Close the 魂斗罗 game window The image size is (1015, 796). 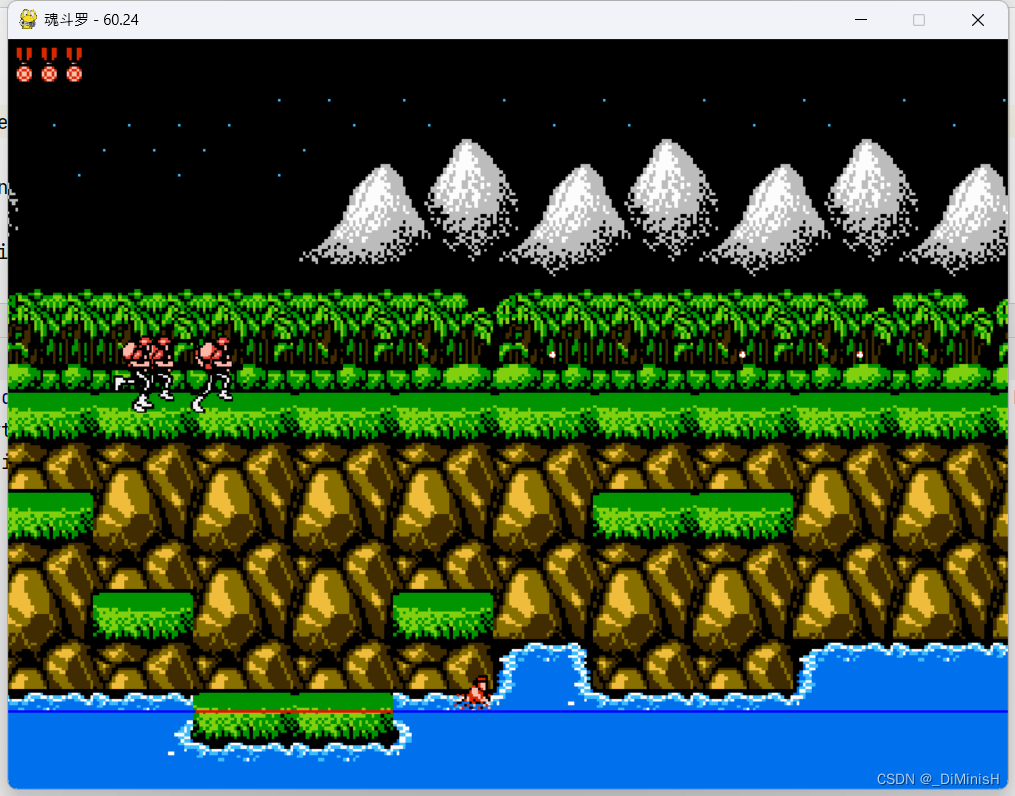(977, 20)
